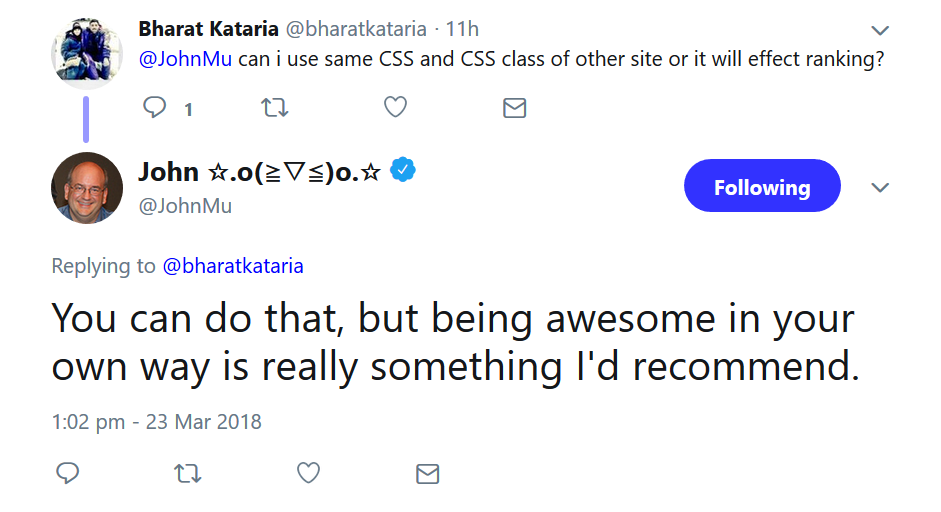Retweet John's reply tweet
This screenshot has width=941, height=512.
click(x=187, y=473)
